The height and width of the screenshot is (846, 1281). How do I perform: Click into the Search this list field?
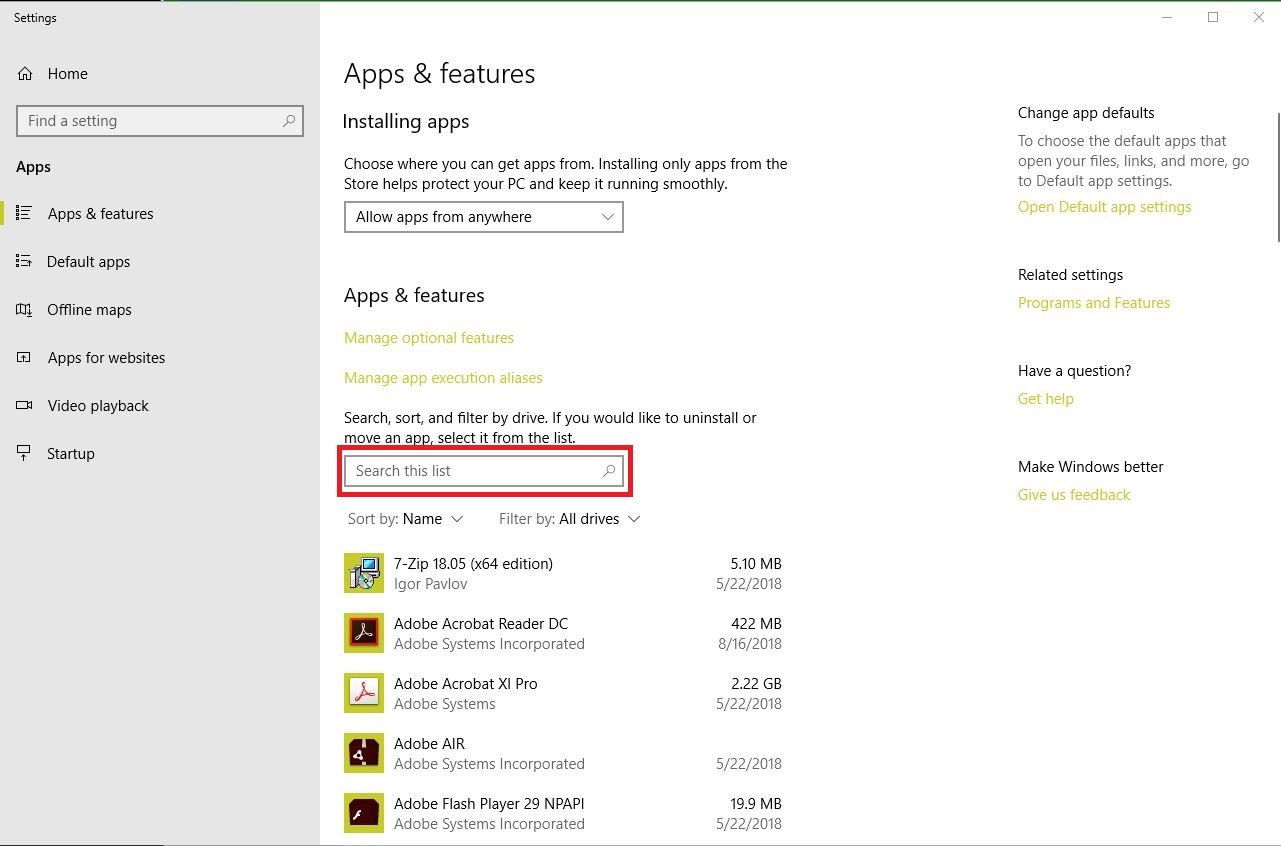470,471
